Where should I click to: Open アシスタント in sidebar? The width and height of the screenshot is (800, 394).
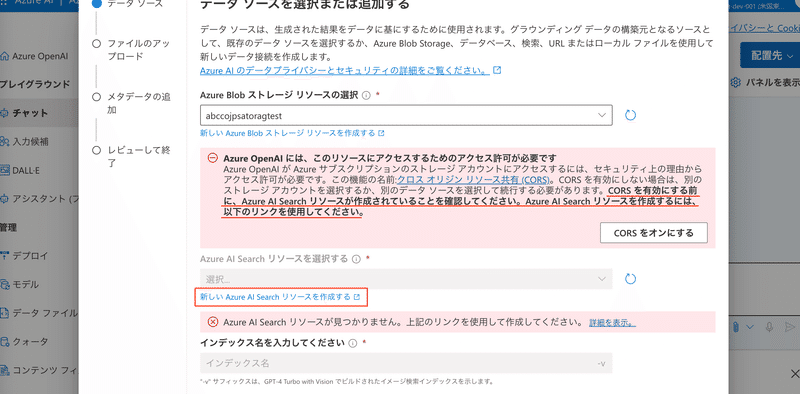(x=45, y=198)
